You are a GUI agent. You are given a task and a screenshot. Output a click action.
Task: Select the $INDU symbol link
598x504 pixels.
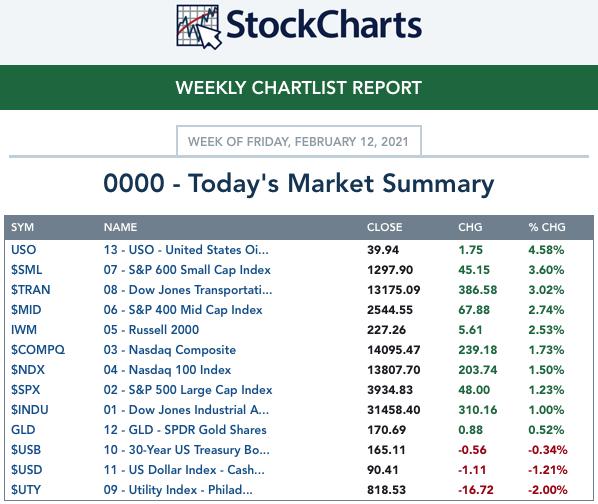[x=30, y=410]
